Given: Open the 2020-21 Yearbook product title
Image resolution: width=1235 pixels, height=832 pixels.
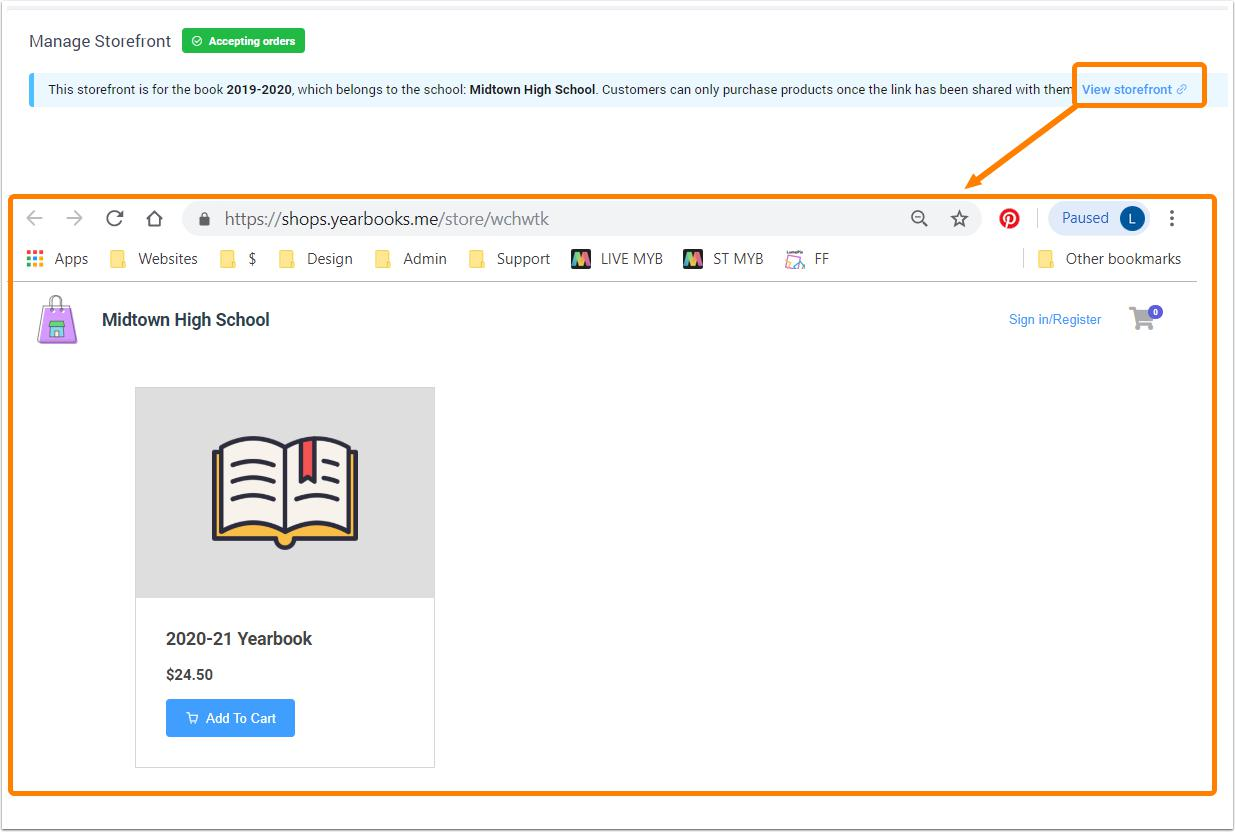Looking at the screenshot, I should click(239, 639).
